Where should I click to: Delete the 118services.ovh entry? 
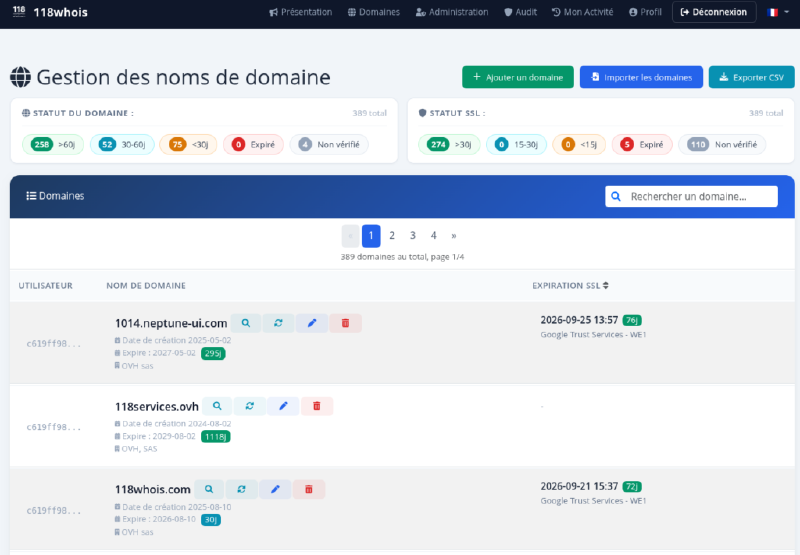pyautogui.click(x=317, y=406)
